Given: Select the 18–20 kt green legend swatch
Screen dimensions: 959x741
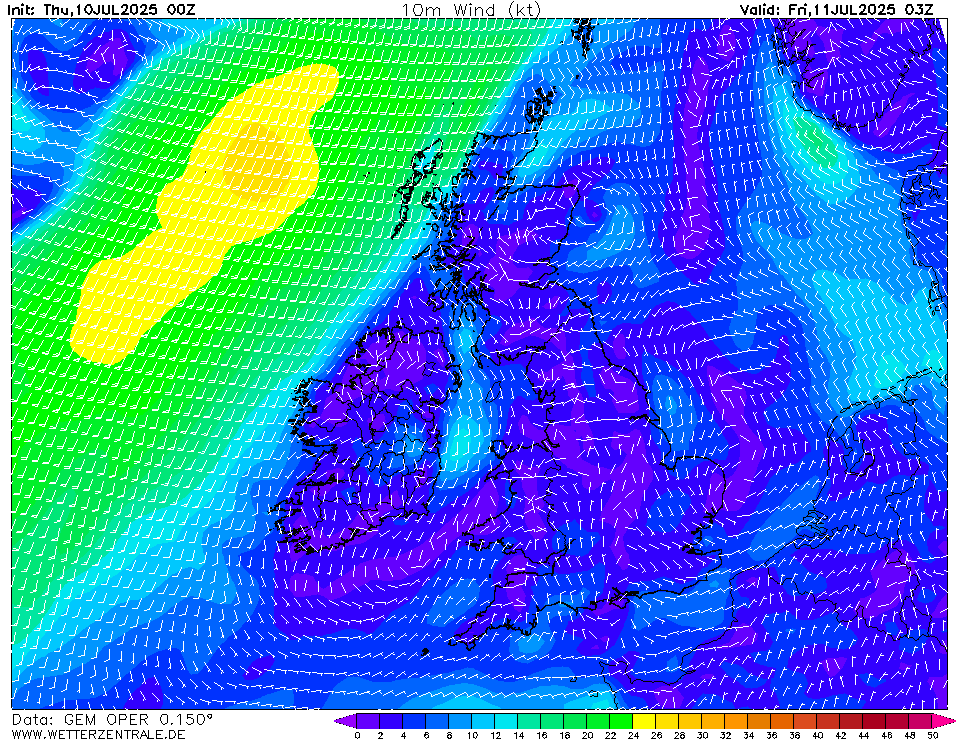Looking at the screenshot, I should [x=575, y=721].
